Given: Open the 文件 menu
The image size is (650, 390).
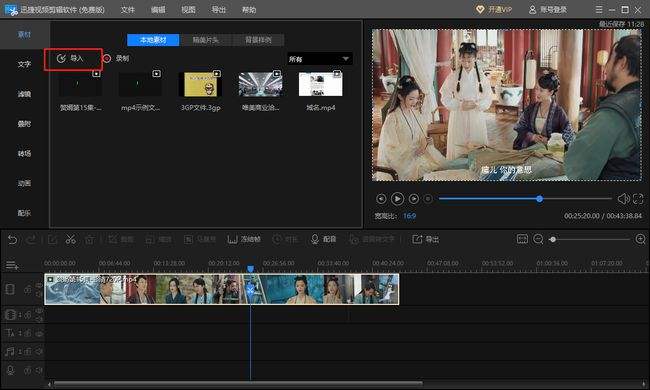Looking at the screenshot, I should point(128,10).
